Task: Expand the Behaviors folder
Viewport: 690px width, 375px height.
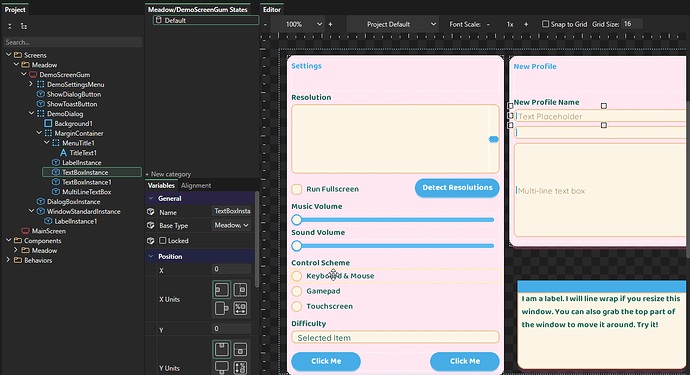Action: click(8, 260)
